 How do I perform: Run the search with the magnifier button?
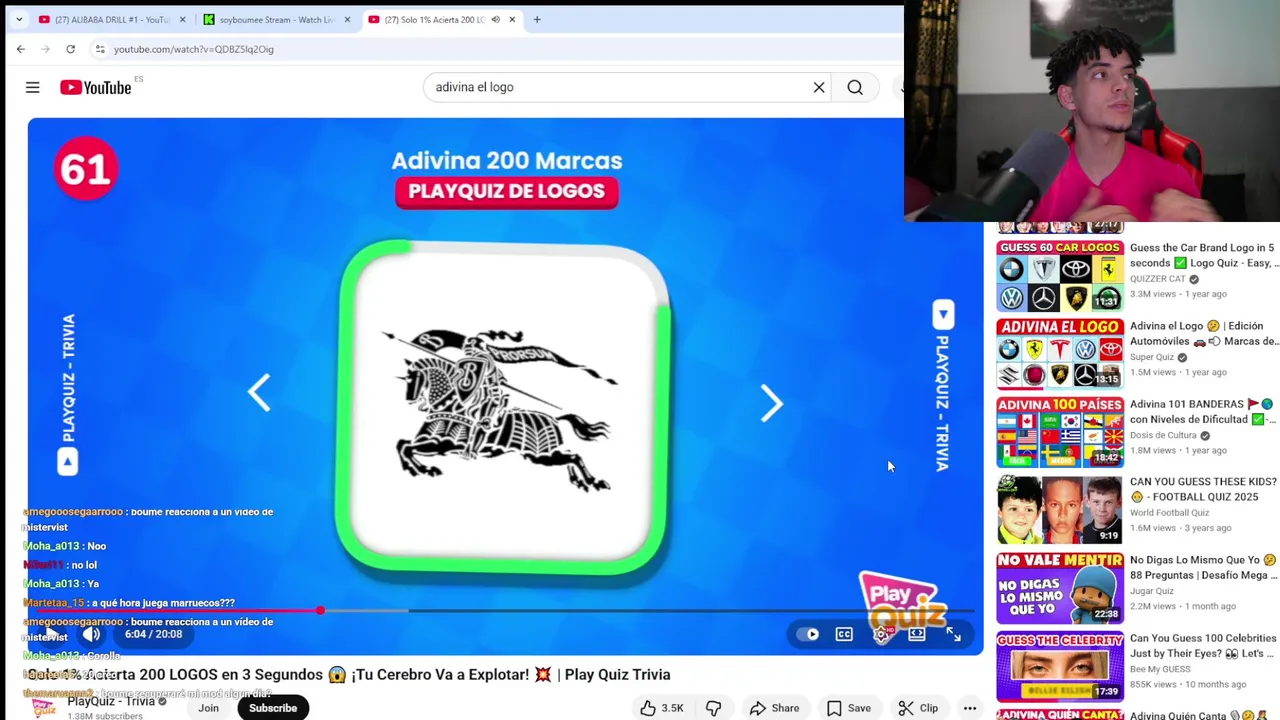(855, 87)
